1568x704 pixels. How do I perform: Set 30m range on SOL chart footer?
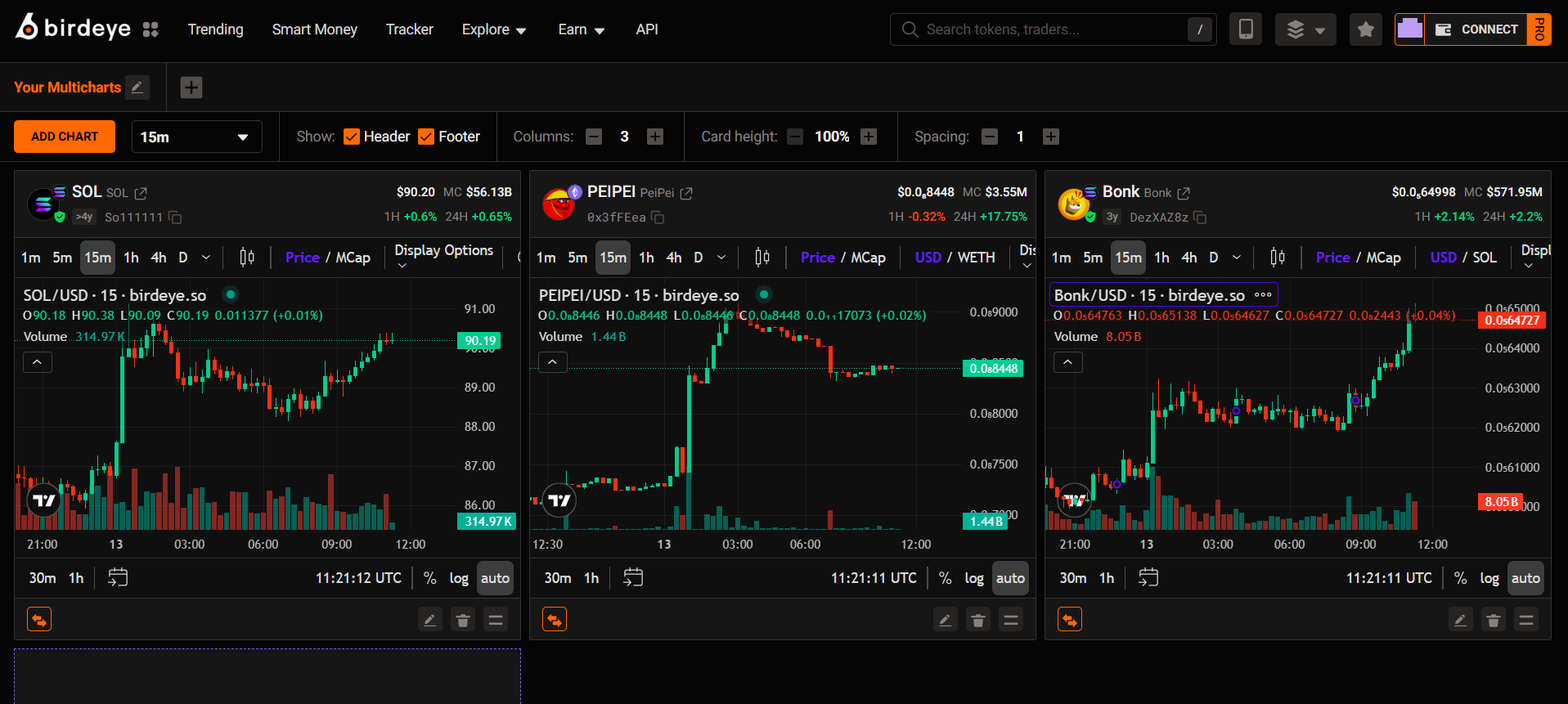coord(43,578)
